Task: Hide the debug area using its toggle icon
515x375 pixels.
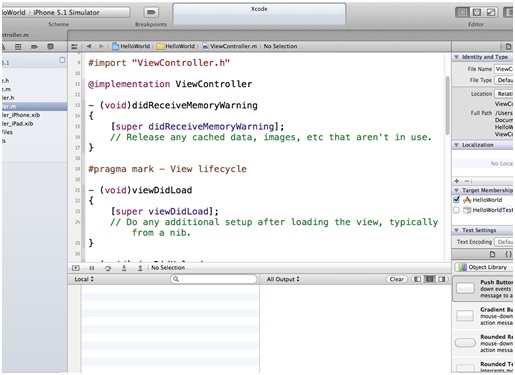Action: coord(76,268)
